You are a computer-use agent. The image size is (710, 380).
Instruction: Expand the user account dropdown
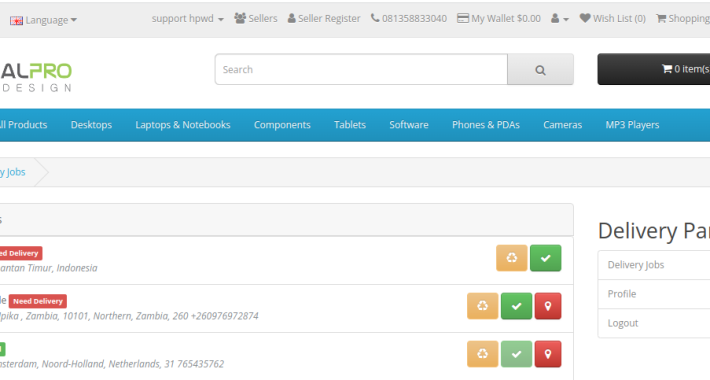coord(560,19)
